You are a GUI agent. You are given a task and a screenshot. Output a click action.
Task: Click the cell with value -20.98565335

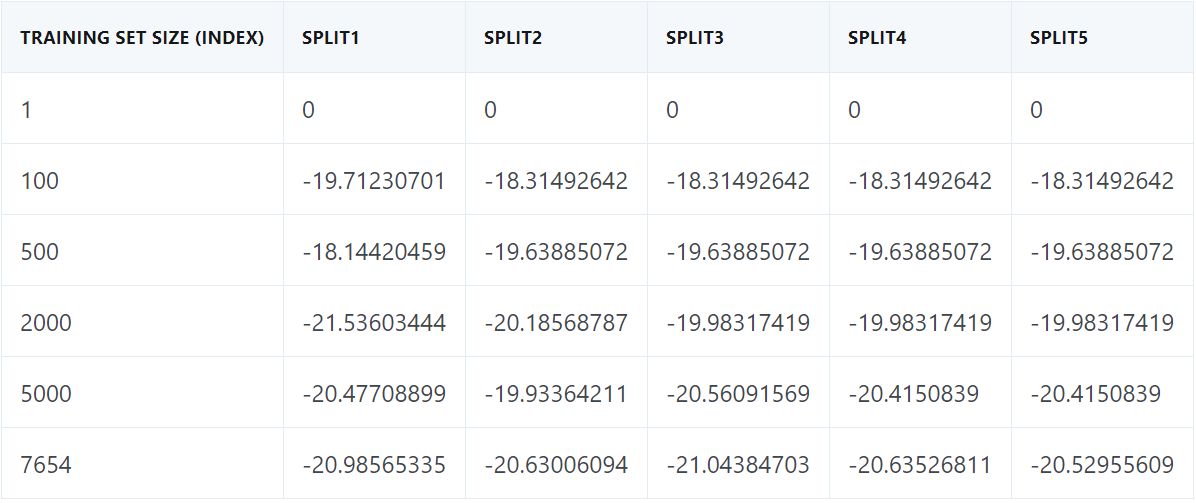tap(374, 465)
